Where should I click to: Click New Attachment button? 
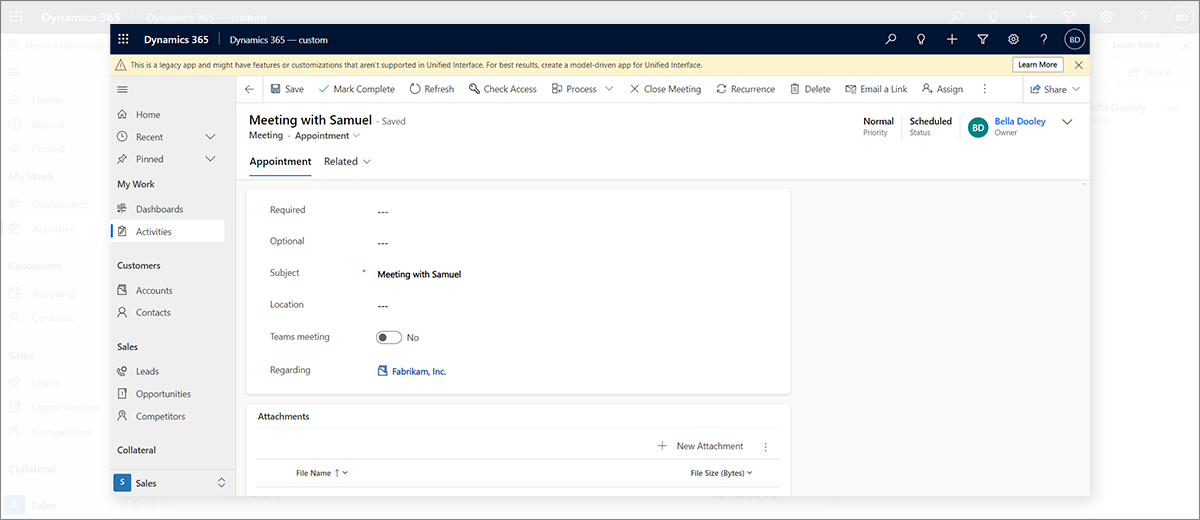(x=700, y=446)
